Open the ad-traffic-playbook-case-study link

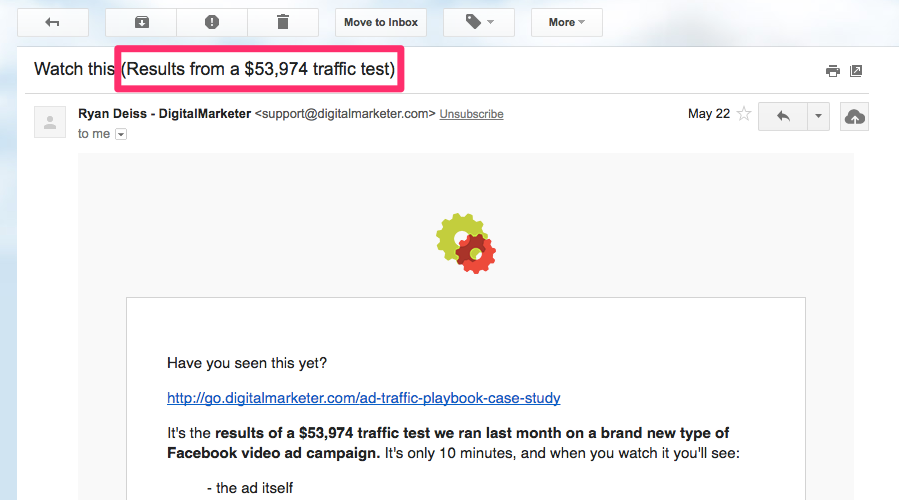pos(363,398)
